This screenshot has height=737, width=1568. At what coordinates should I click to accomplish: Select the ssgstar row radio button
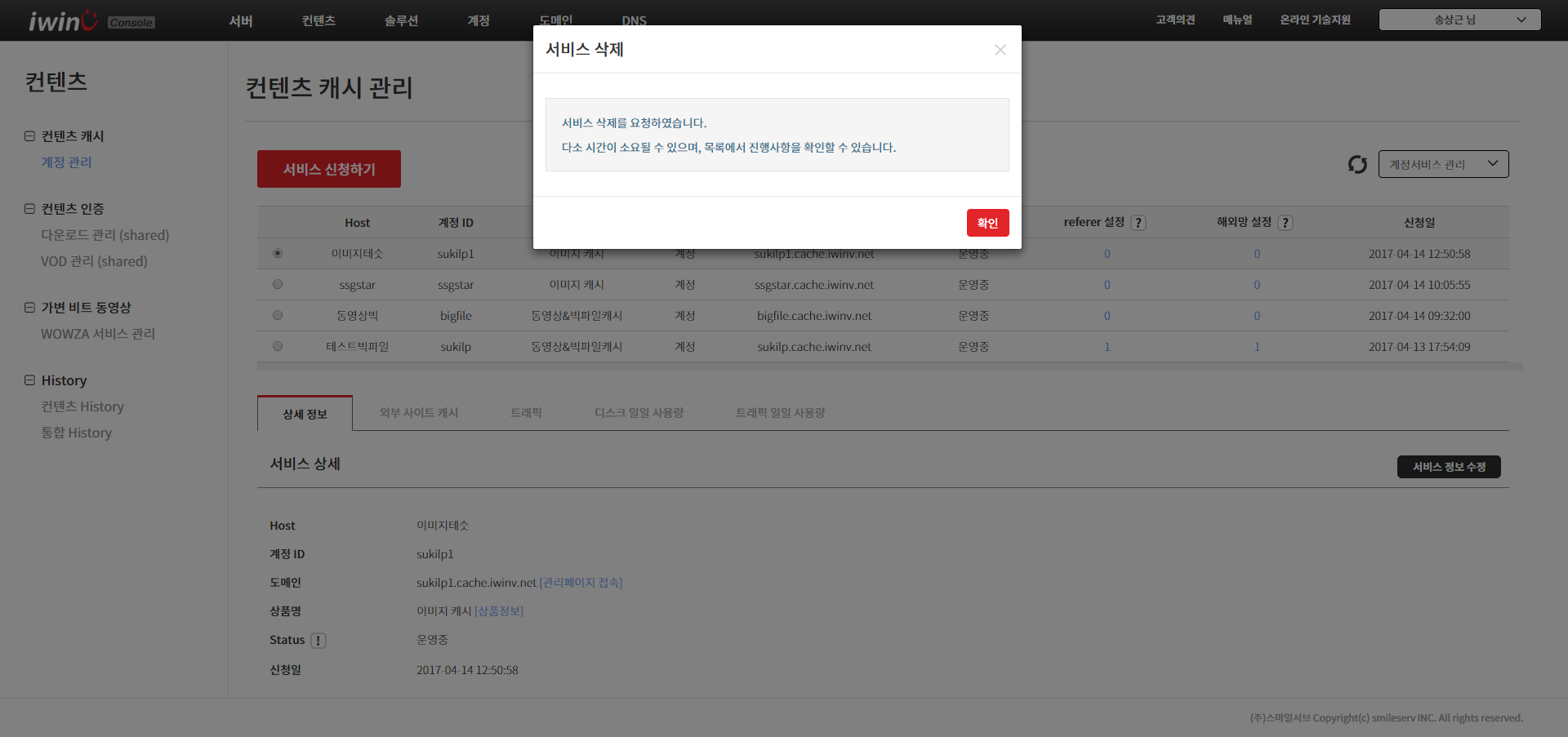[278, 285]
